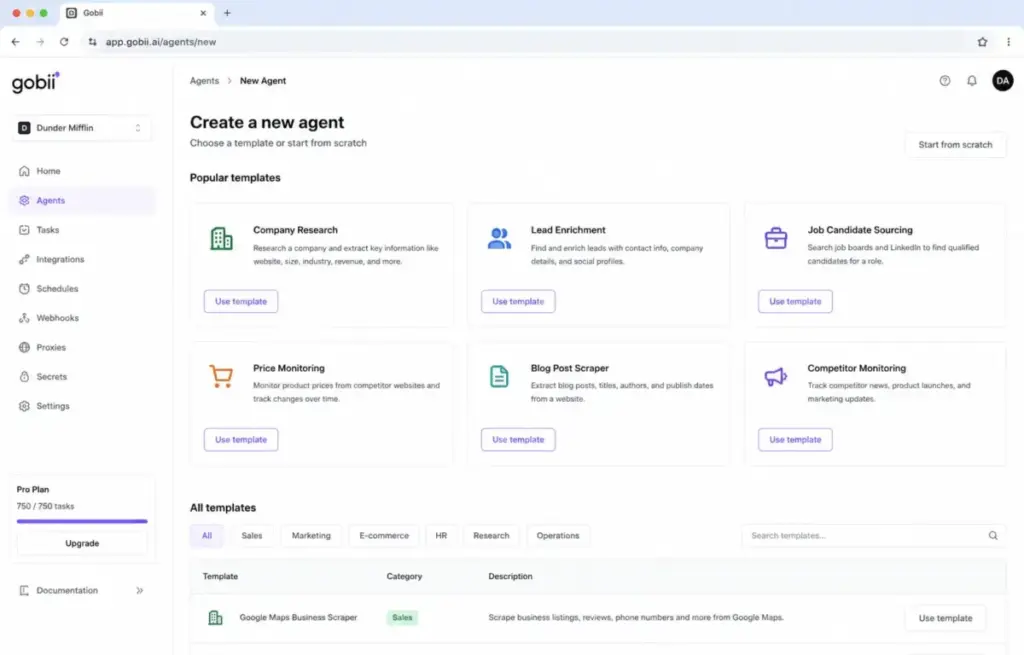Image resolution: width=1024 pixels, height=655 pixels.
Task: Use template for Google Maps Business Scraper
Action: coord(945,618)
